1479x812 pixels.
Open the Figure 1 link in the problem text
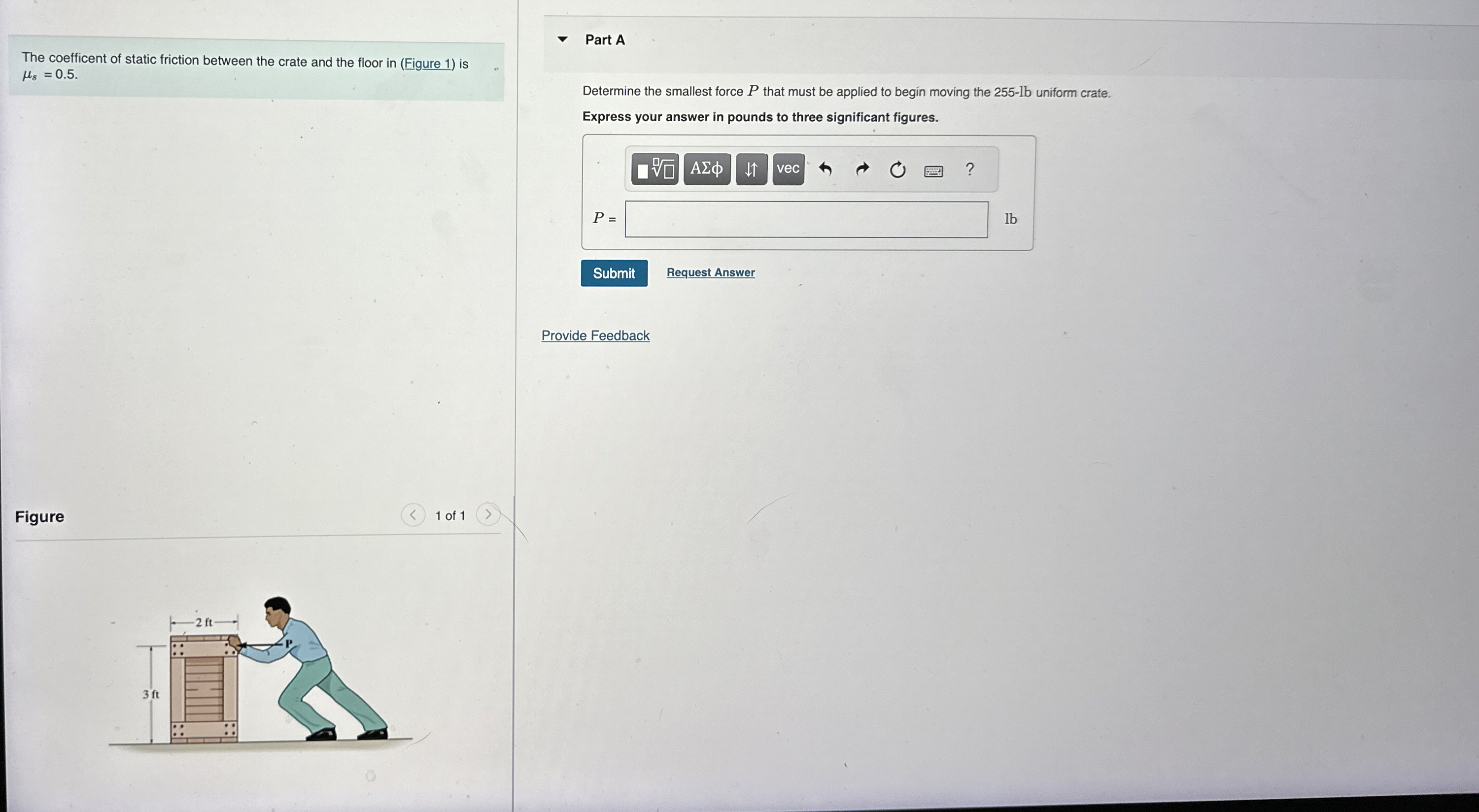[428, 63]
